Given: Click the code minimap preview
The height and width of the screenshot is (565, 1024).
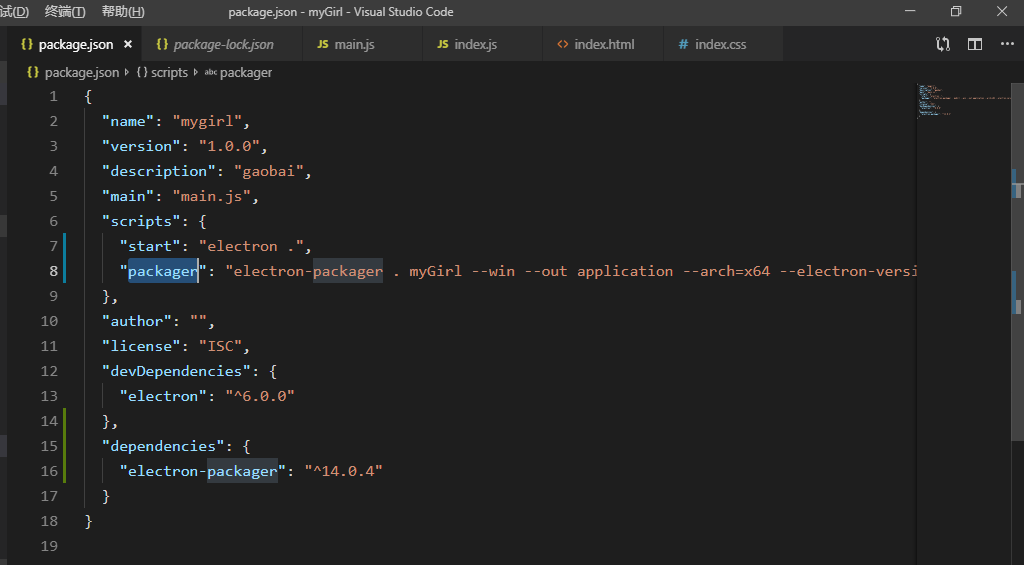Looking at the screenshot, I should coord(964,101).
